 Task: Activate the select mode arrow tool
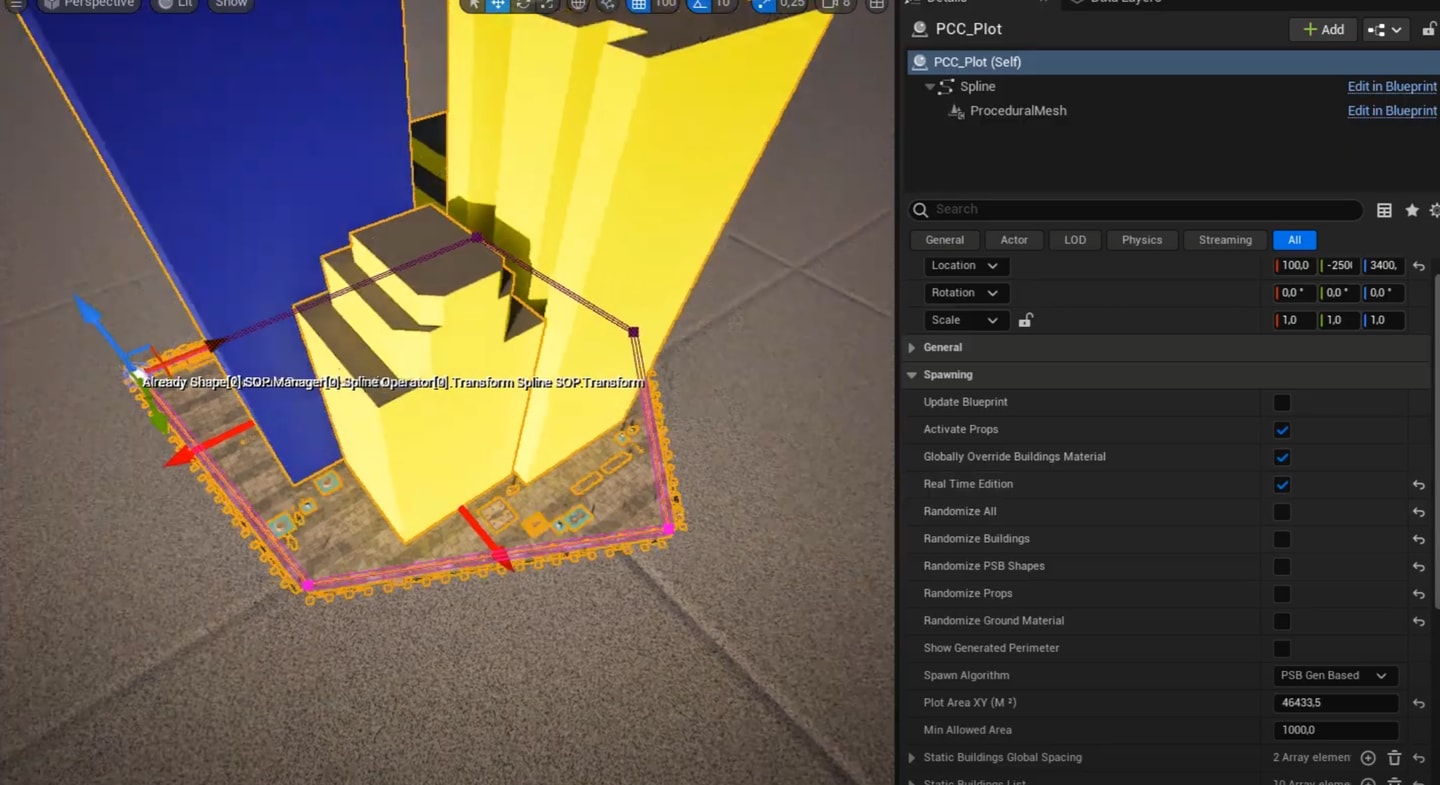pos(475,5)
